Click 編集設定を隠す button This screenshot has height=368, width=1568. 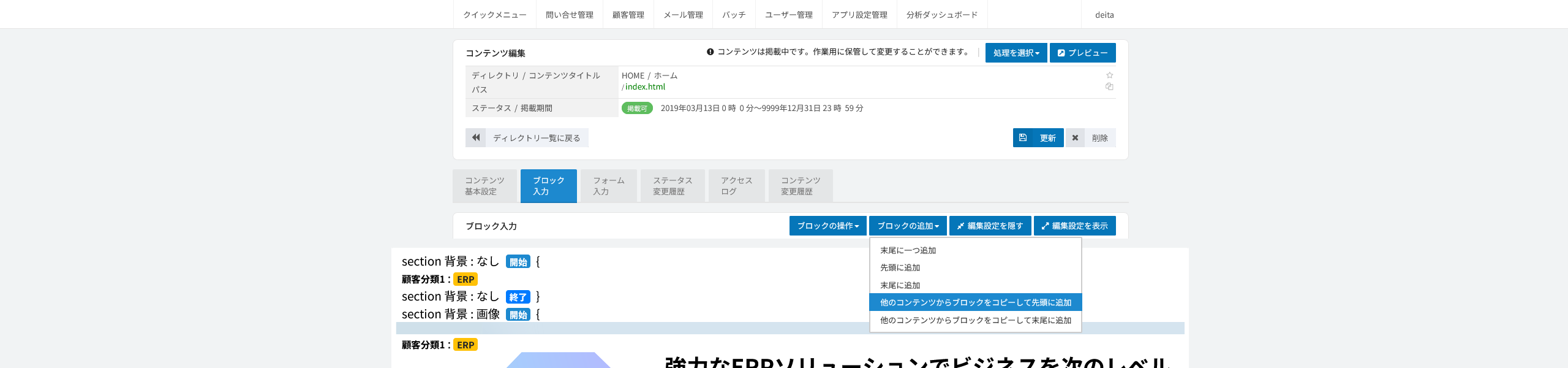tap(990, 226)
